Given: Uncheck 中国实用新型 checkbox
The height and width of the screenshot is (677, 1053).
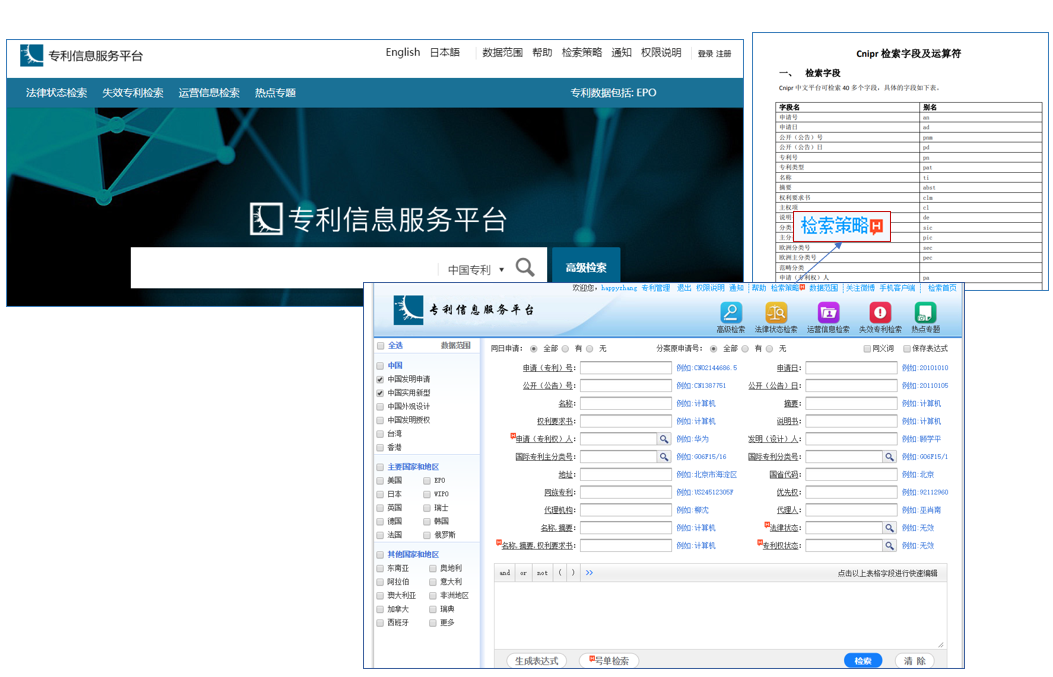Looking at the screenshot, I should pos(380,393).
